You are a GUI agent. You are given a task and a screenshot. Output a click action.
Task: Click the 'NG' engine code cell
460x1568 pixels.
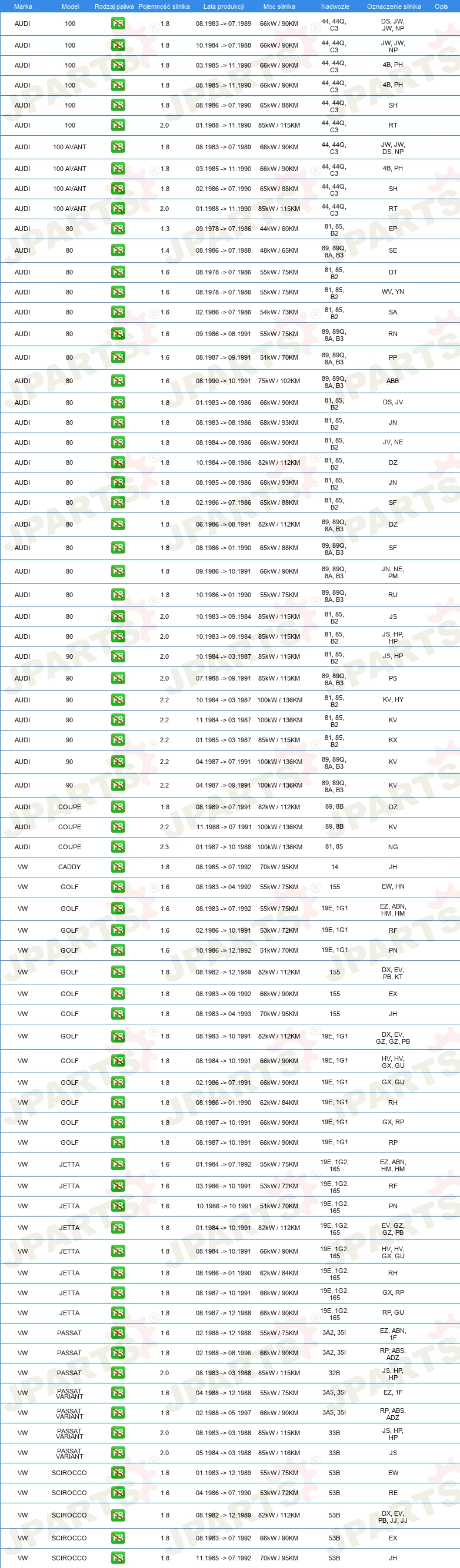click(x=393, y=847)
